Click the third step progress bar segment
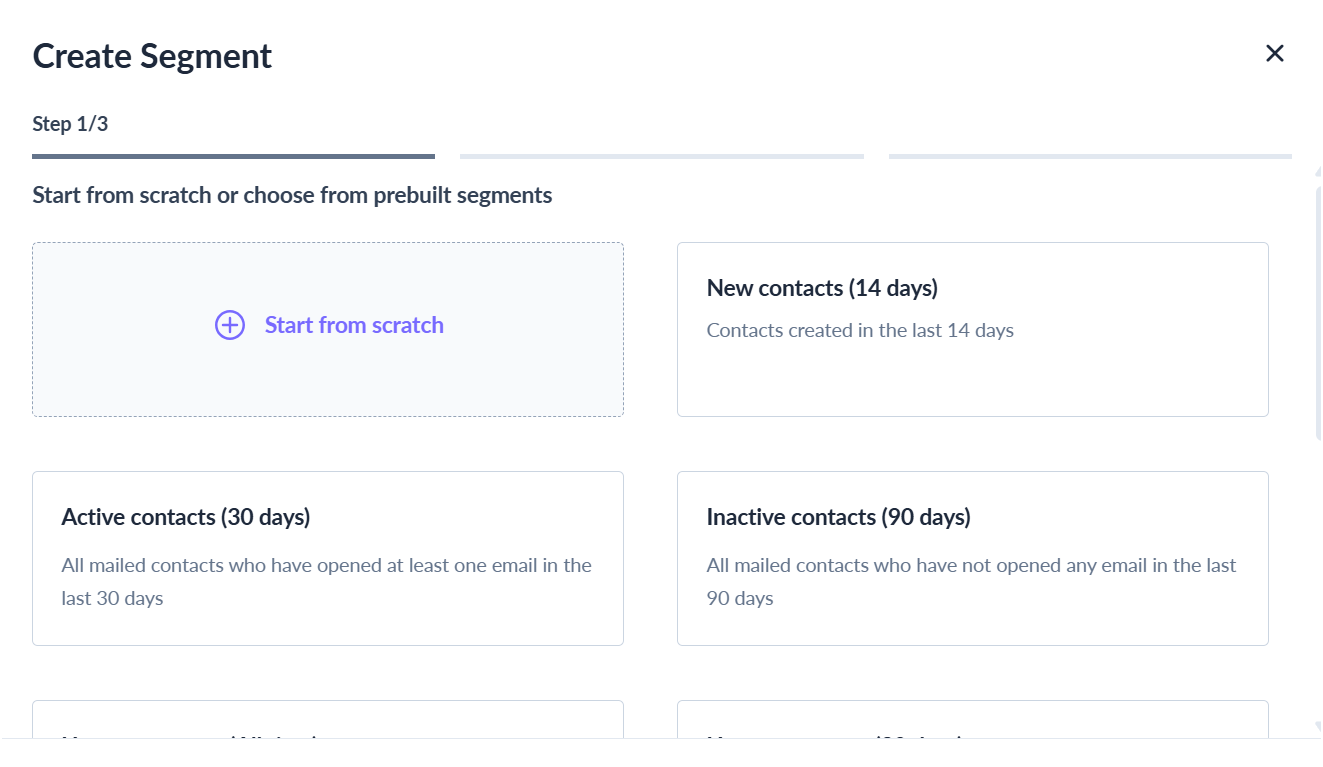This screenshot has height=767, width=1323. click(1090, 156)
